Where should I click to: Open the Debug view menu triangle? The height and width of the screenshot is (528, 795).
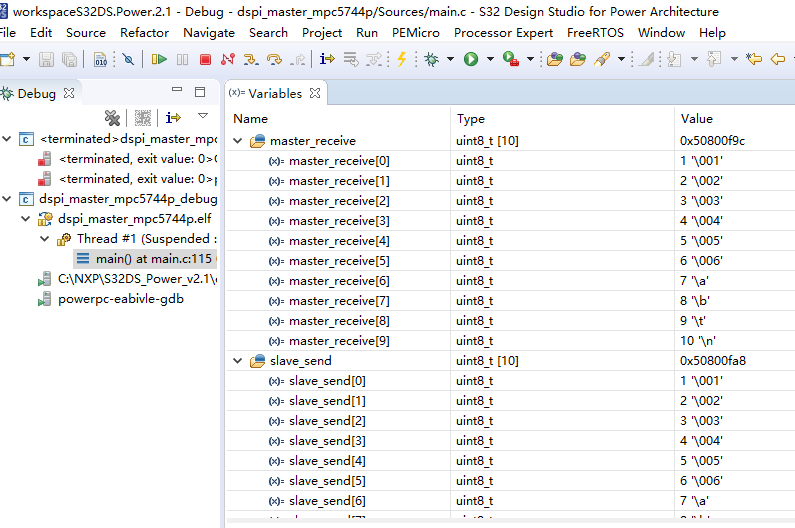pyautogui.click(x=203, y=116)
